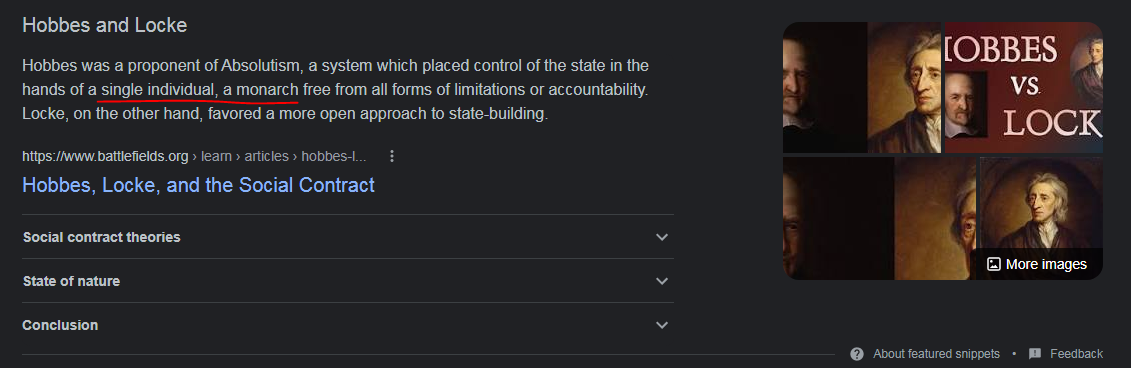Expand the State of nature chevron
Screen dimensions: 1131x368
click(x=661, y=281)
